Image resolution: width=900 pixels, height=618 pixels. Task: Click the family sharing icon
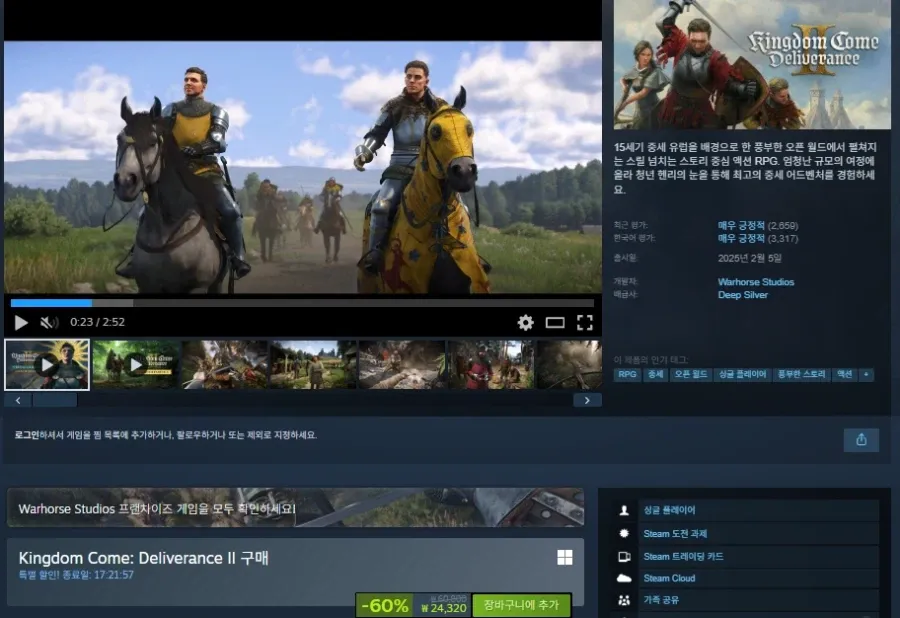pyautogui.click(x=624, y=600)
